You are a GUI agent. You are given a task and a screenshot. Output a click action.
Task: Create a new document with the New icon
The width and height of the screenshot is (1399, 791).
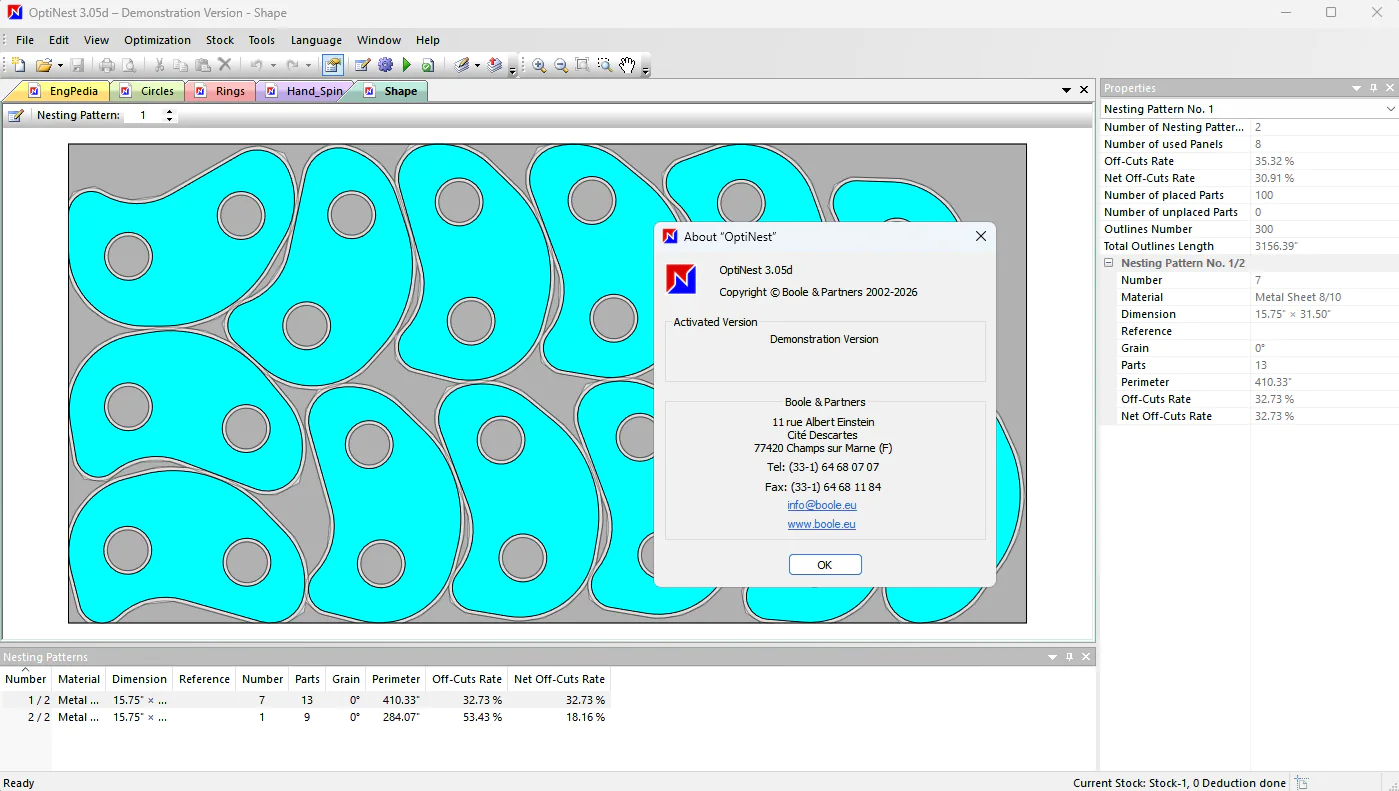pos(19,65)
